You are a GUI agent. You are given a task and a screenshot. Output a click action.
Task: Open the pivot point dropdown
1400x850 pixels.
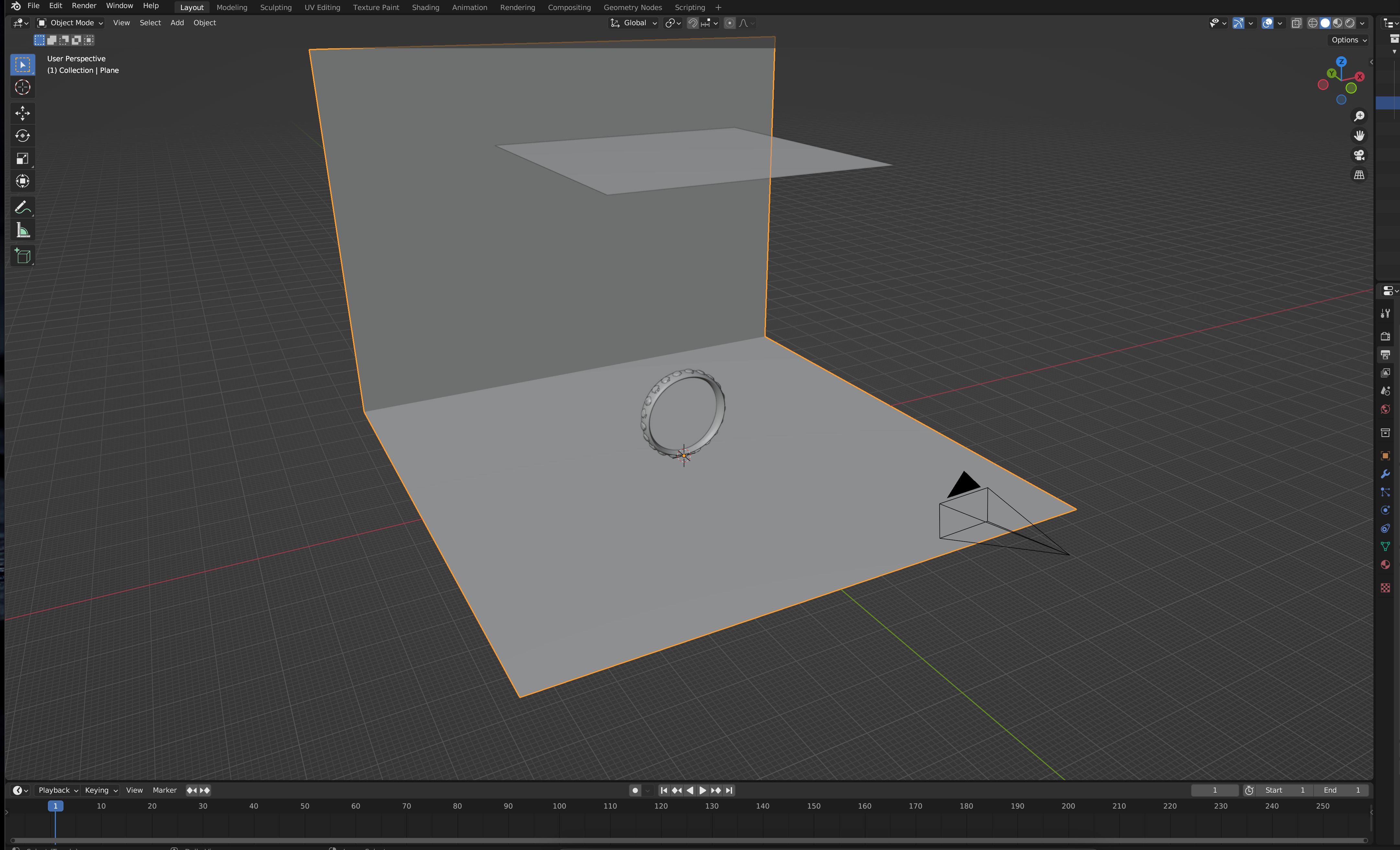(x=673, y=23)
